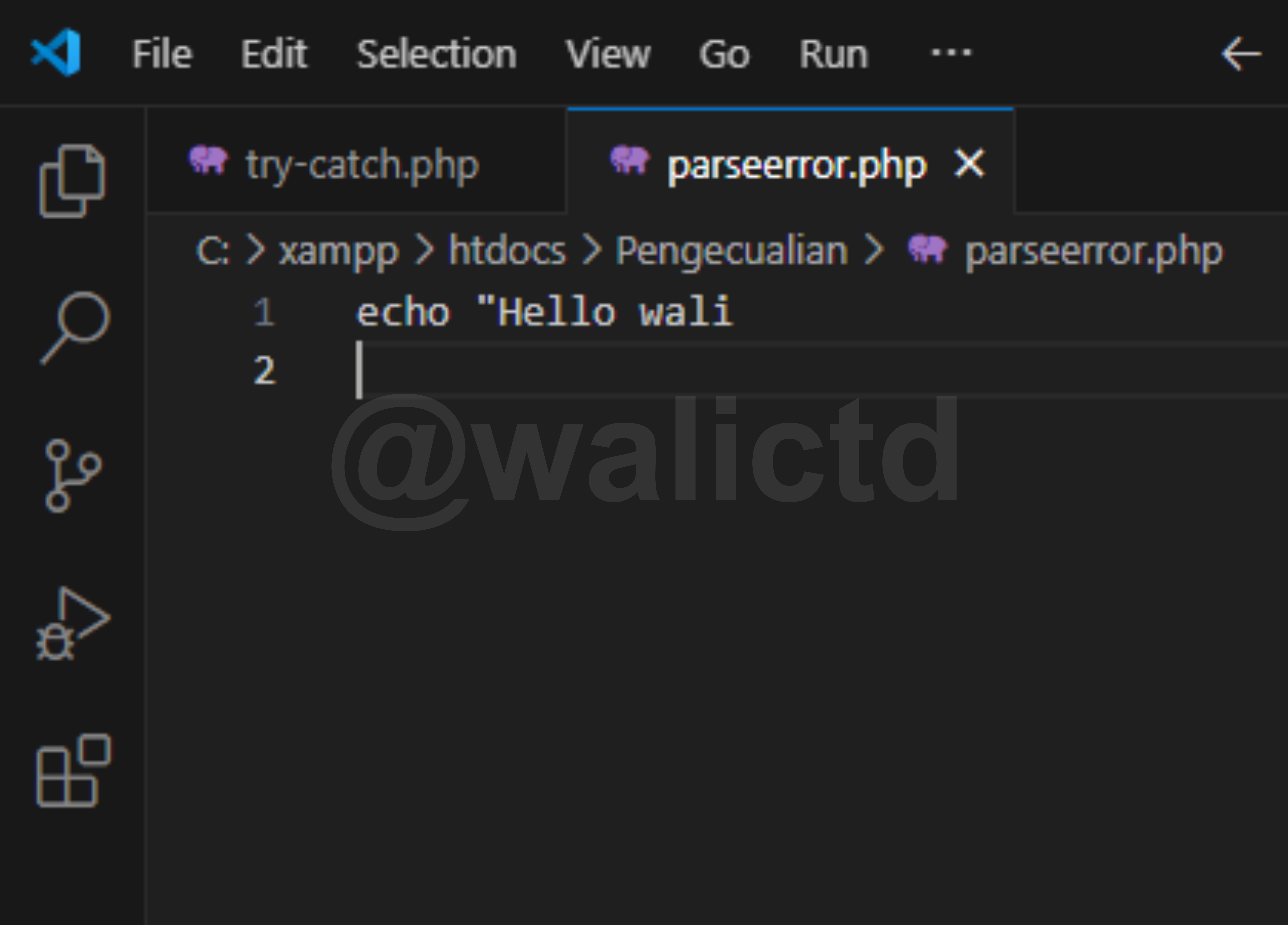Screen dimensions: 1288x925
Task: Click the PHP elephant icon in the breadcrumb
Action: [x=927, y=250]
